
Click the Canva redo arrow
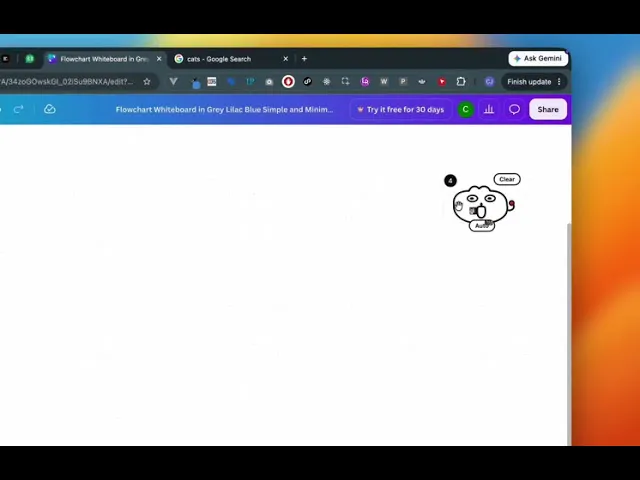pyautogui.click(x=18, y=109)
